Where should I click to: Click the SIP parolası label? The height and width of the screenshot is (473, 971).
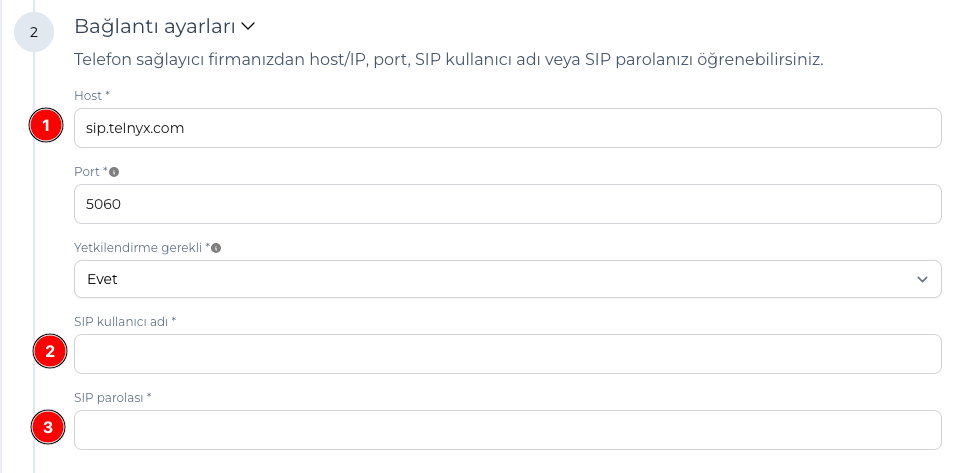[x=113, y=397]
